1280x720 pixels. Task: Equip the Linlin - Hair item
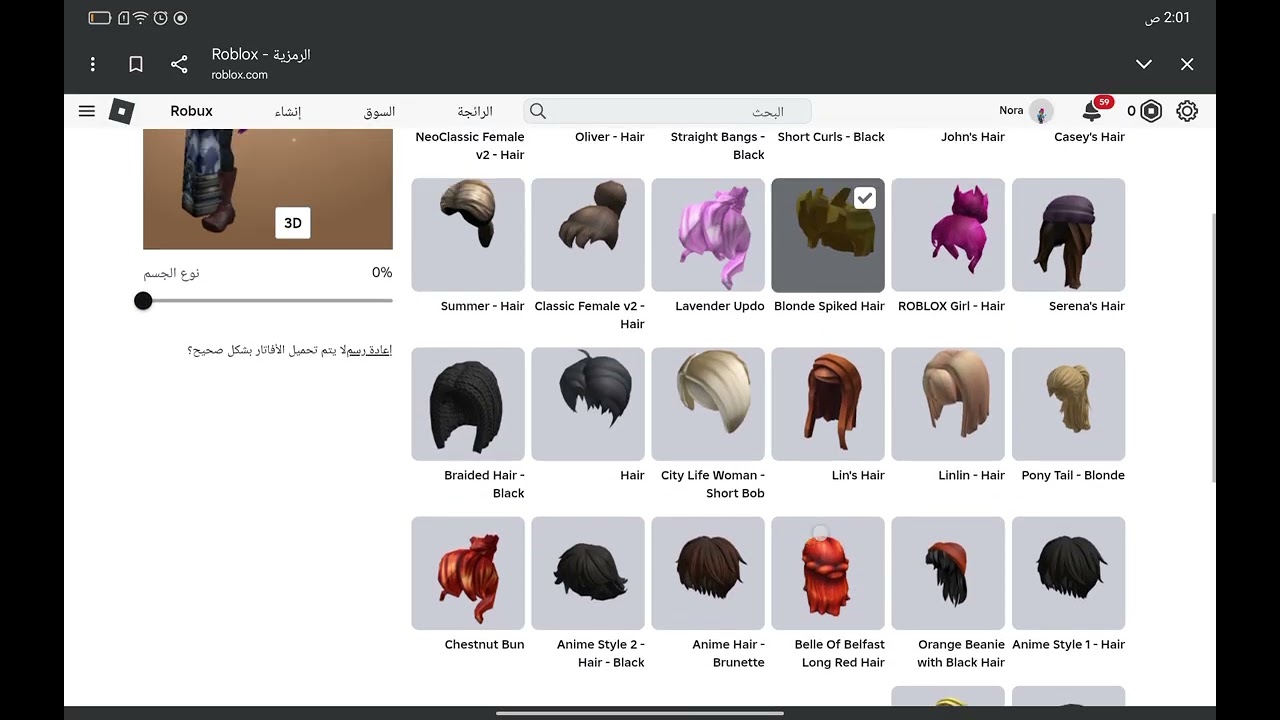coord(948,404)
